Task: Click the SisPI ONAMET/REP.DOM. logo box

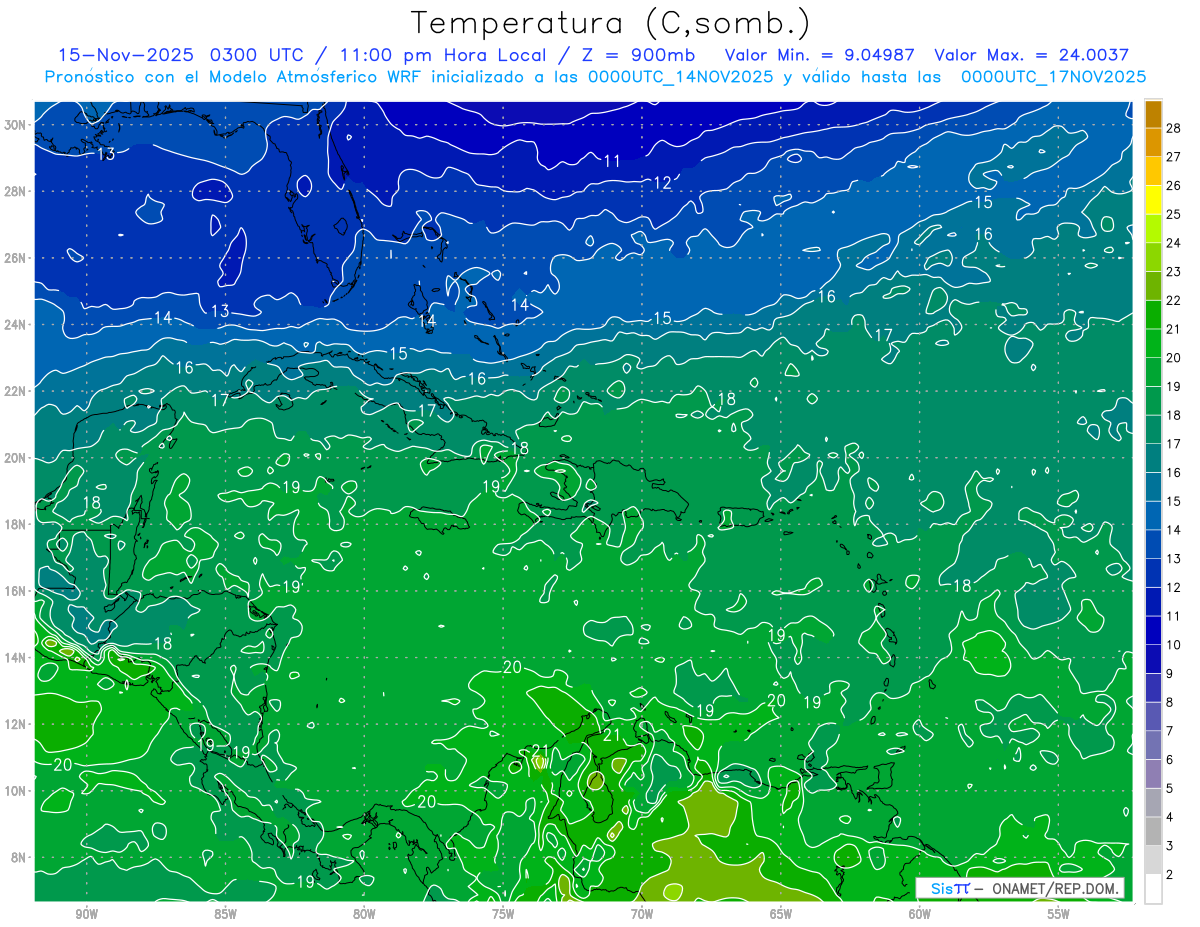Action: pos(1020,888)
